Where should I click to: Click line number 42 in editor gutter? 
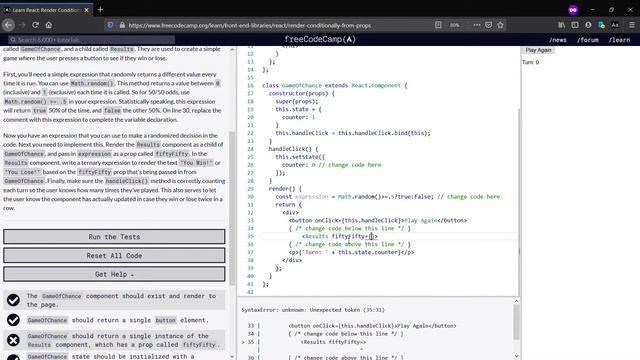click(x=250, y=292)
